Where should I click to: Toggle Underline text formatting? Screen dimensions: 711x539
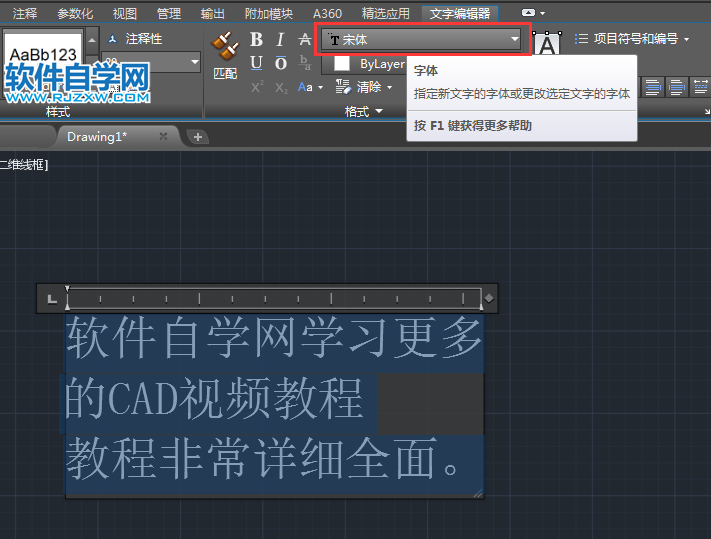pyautogui.click(x=256, y=63)
